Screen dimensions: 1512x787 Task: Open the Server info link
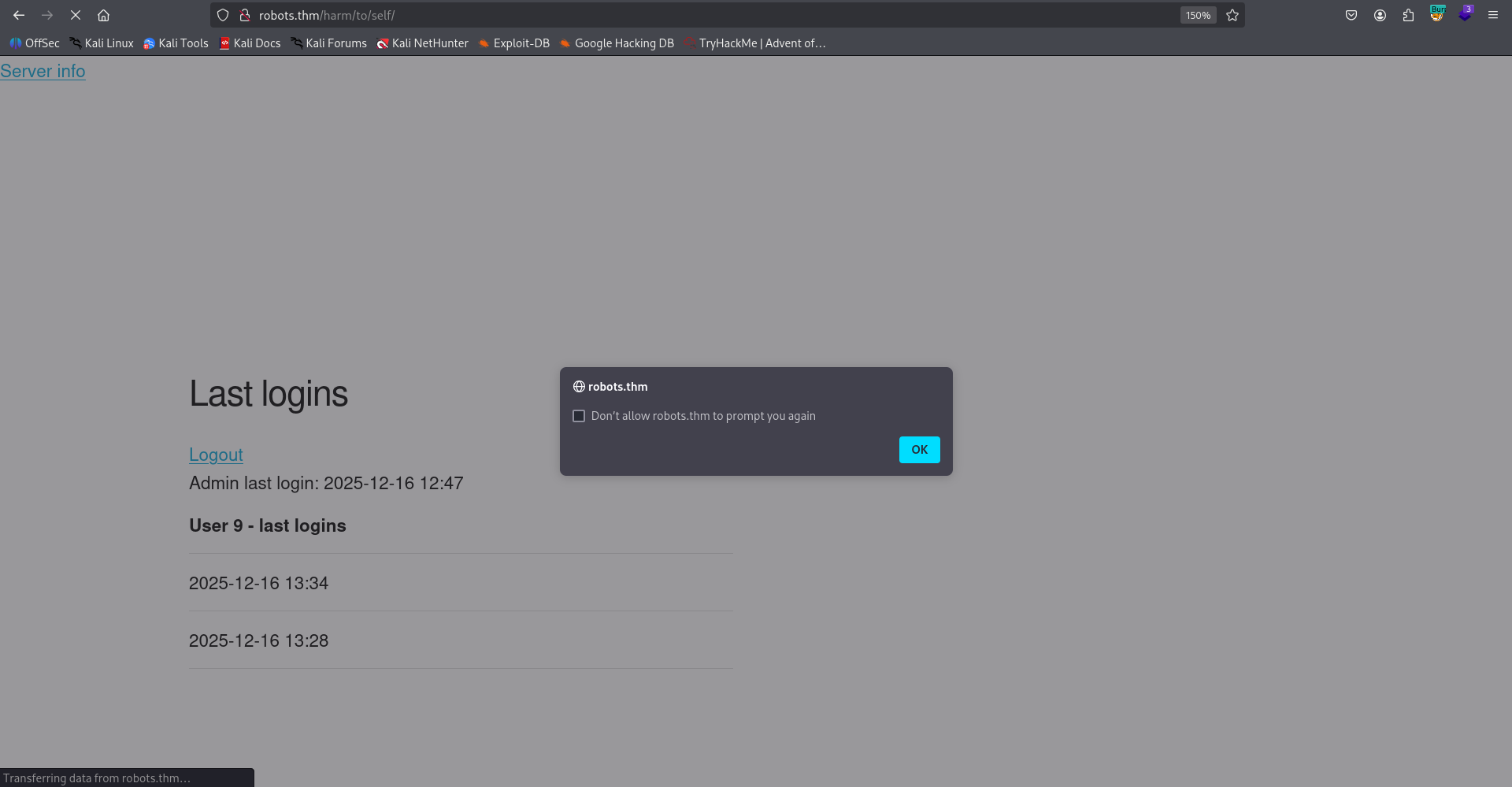43,71
